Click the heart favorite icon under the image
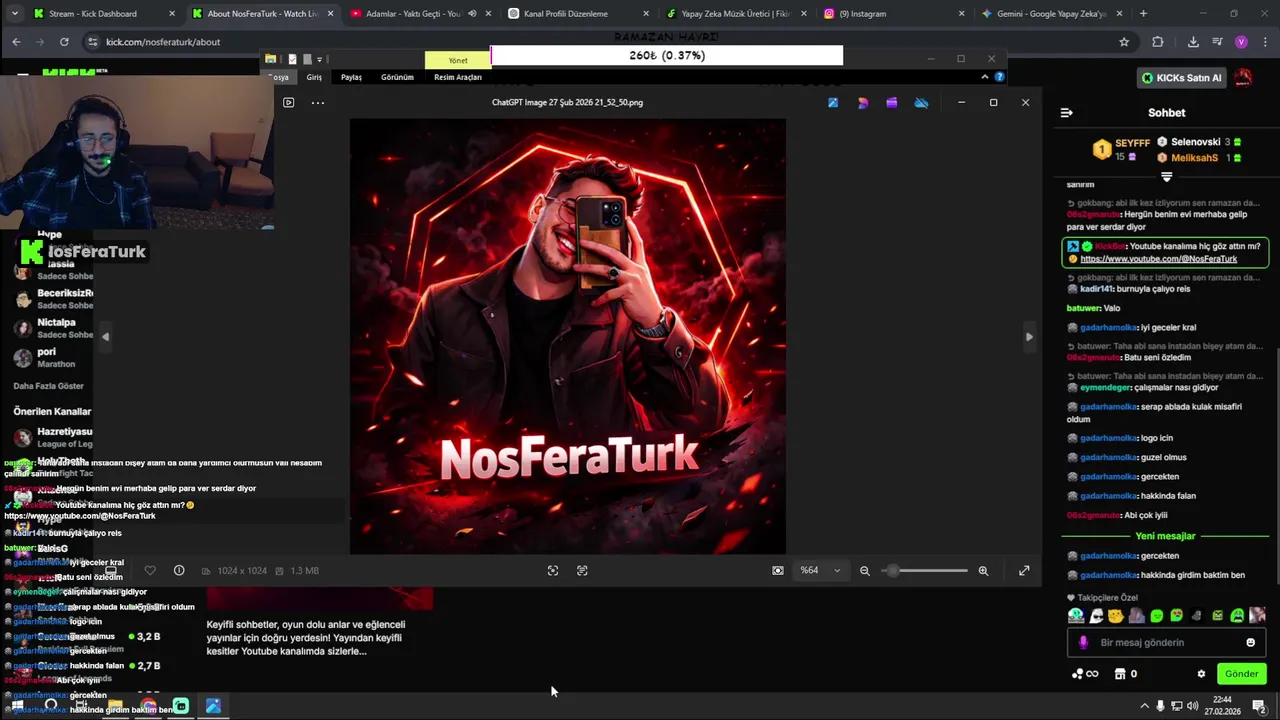The width and height of the screenshot is (1280, 720). (x=150, y=570)
